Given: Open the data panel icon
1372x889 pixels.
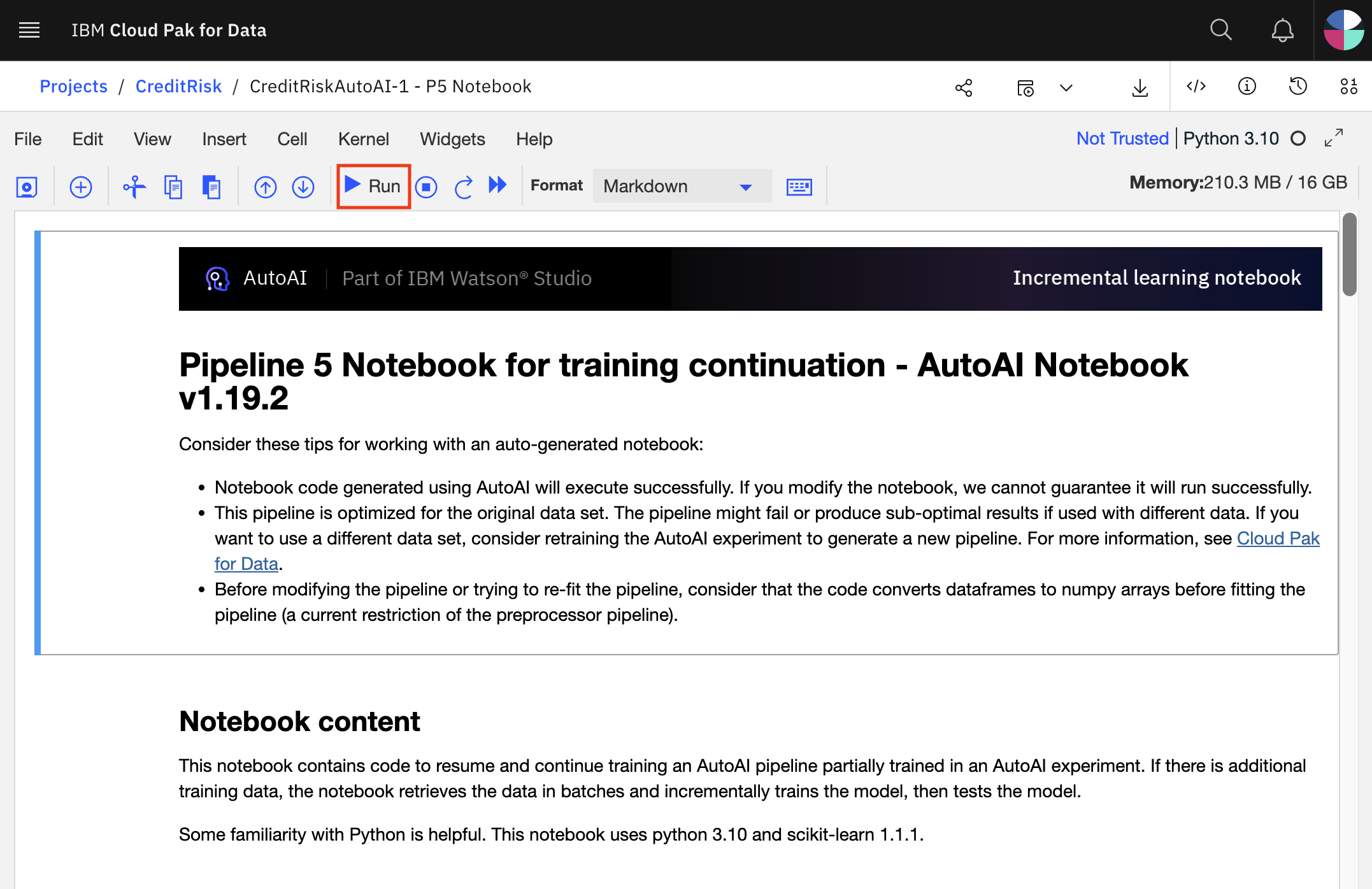Looking at the screenshot, I should (x=1348, y=86).
